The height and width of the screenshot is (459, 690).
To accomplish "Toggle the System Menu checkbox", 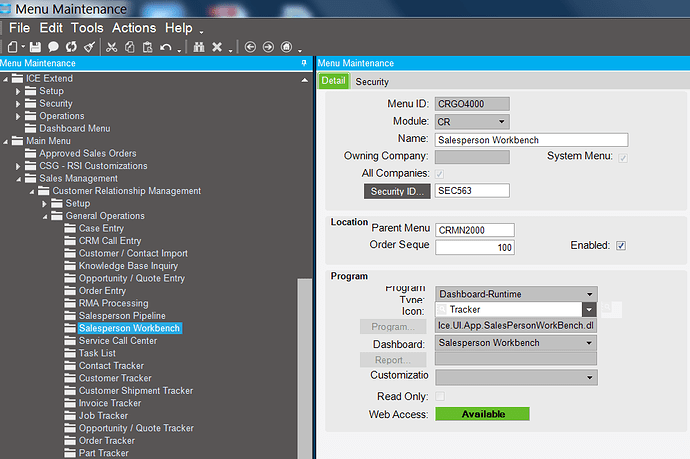I will tap(623, 158).
